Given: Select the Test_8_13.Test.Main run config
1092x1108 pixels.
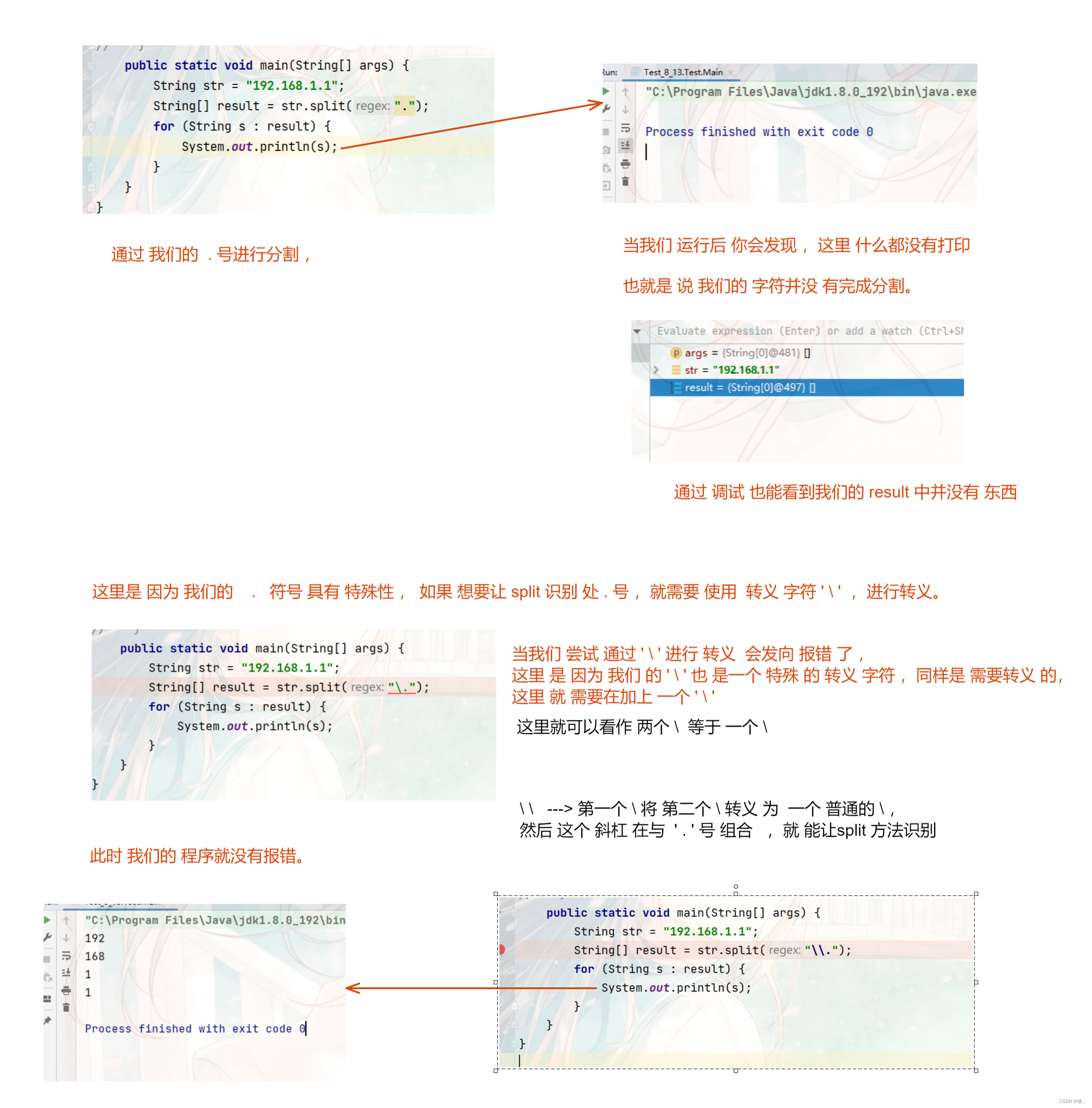Looking at the screenshot, I should pyautogui.click(x=699, y=69).
